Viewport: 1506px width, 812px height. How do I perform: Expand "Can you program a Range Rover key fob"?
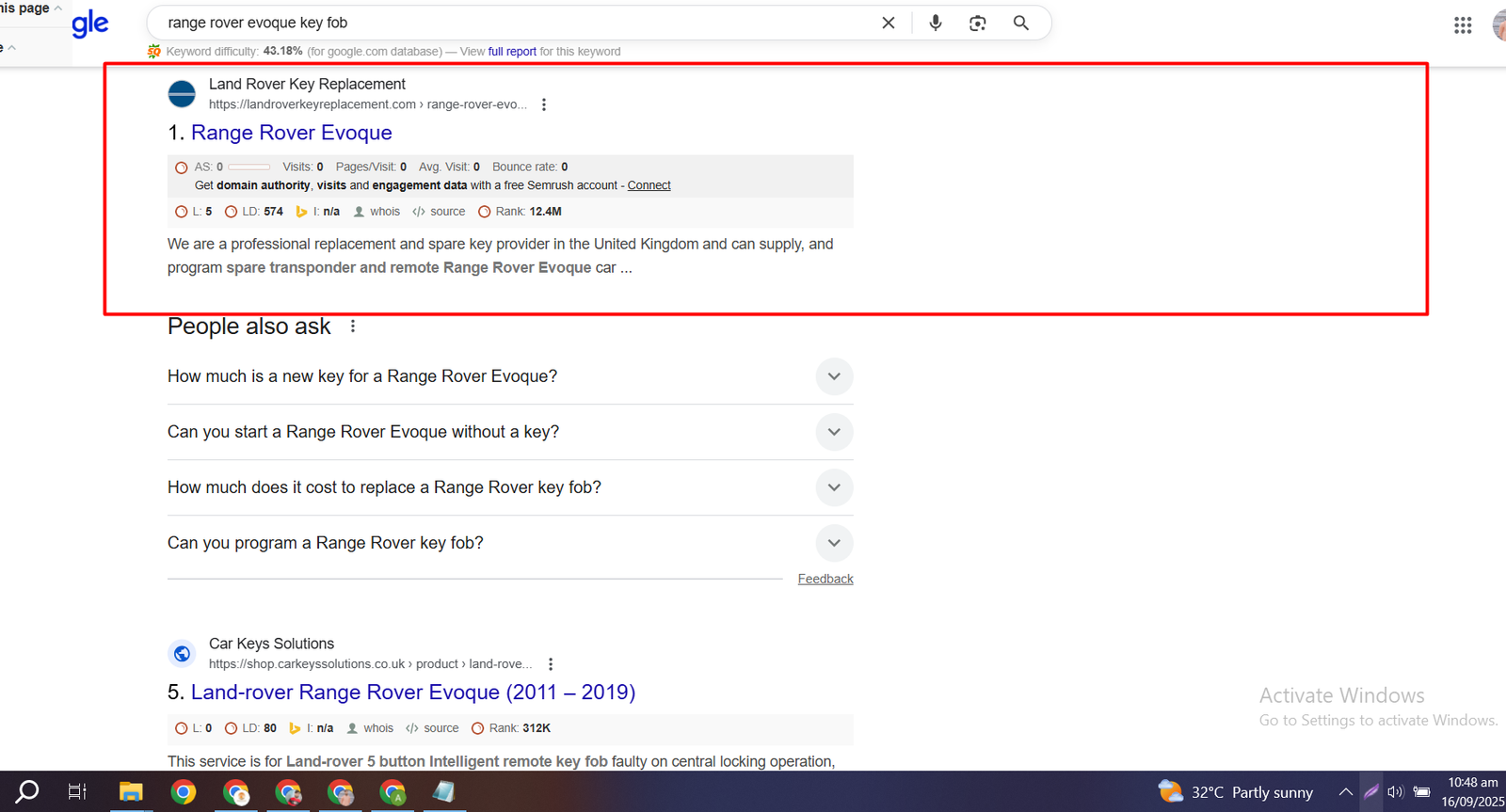[x=834, y=543]
